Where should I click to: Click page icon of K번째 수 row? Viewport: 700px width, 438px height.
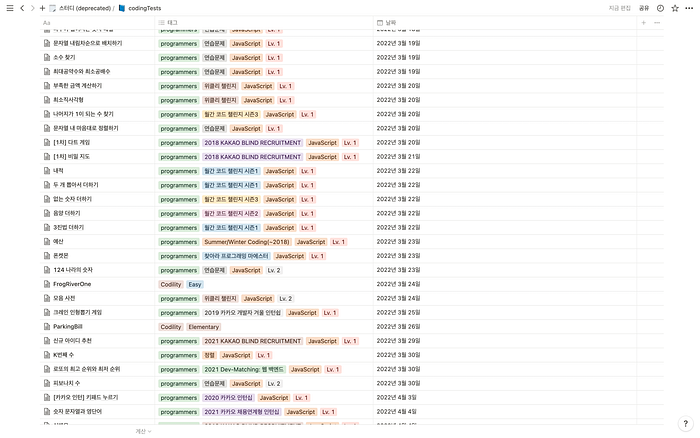47,355
